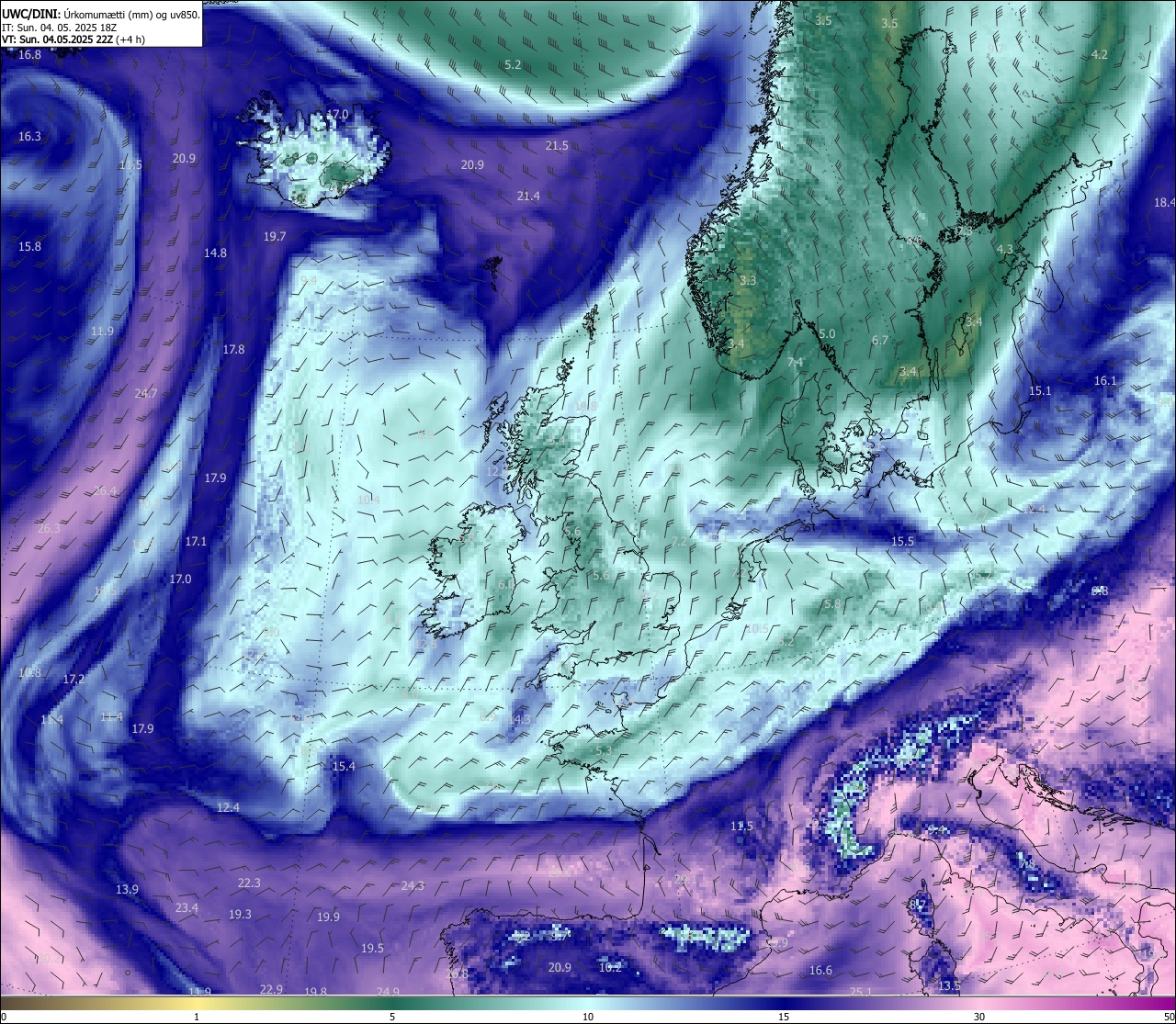This screenshot has width=1176, height=1024.
Task: Click the 19.3 map value
Action: (x=240, y=915)
